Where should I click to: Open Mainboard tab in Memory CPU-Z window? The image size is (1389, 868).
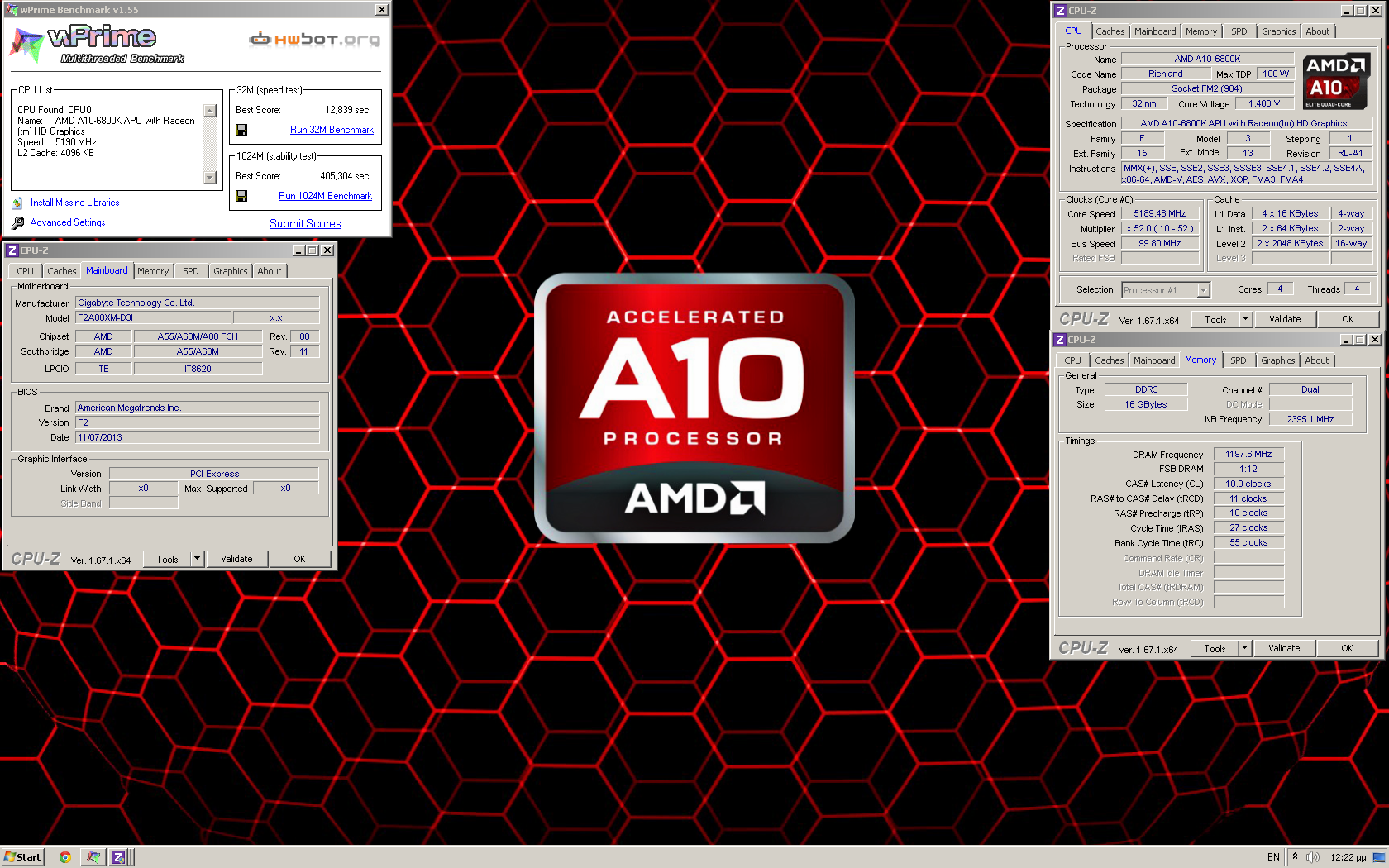click(1154, 360)
